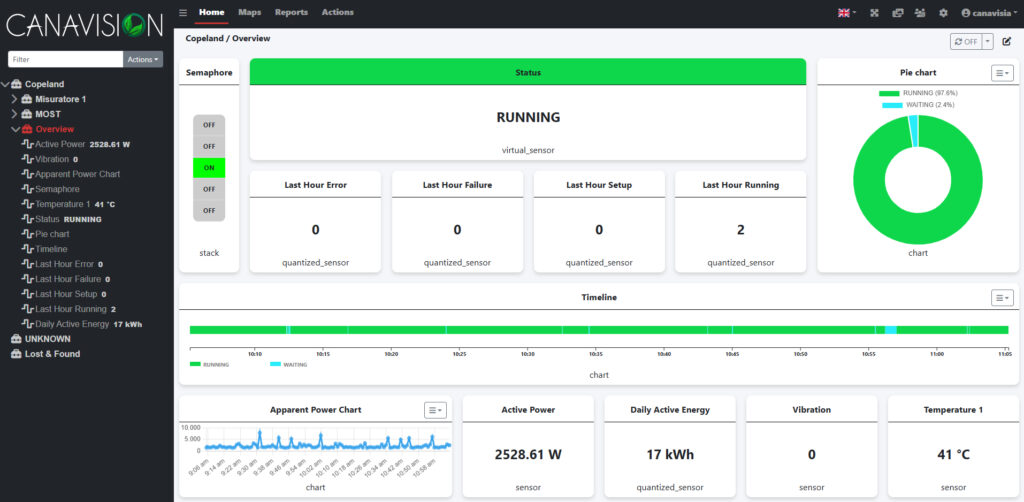Toggle the auto-refresh OFF button
This screenshot has width=1024, height=502.
point(966,41)
